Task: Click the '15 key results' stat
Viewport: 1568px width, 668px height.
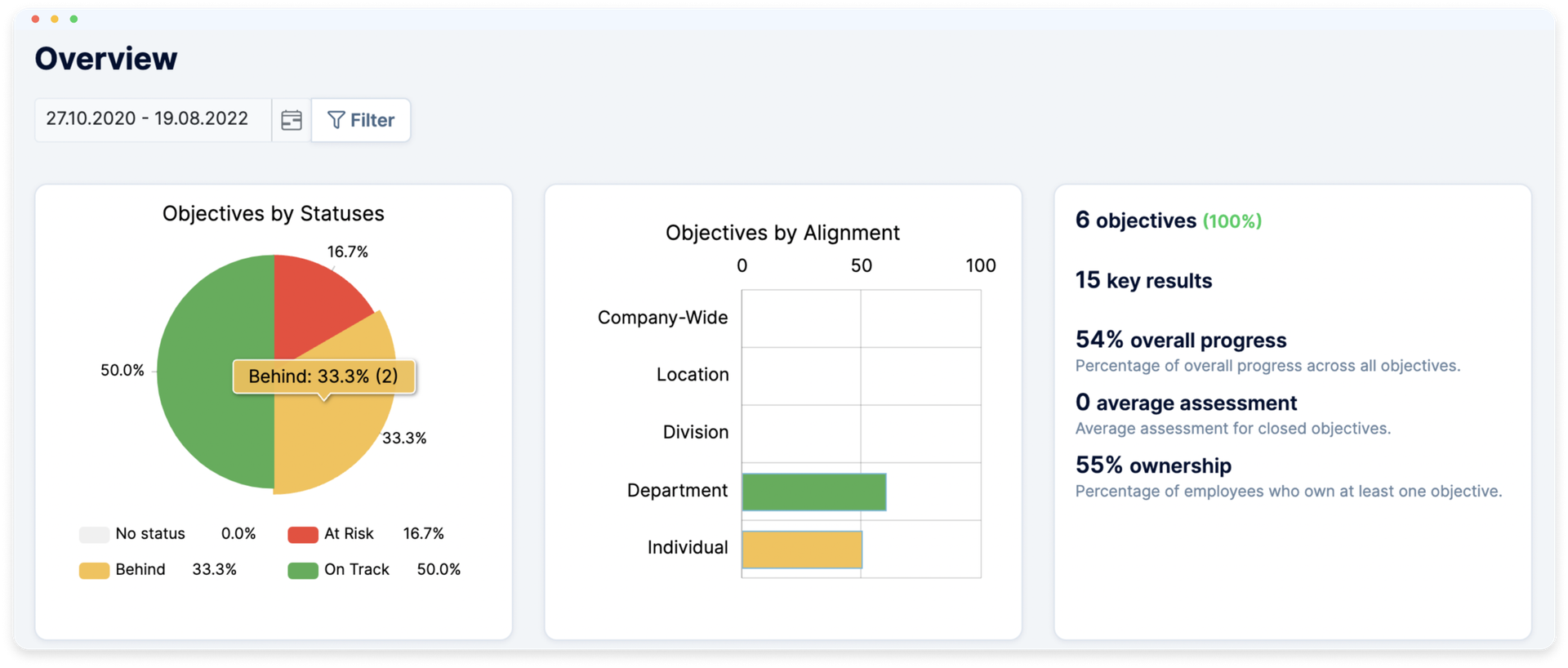Action: 1143,280
